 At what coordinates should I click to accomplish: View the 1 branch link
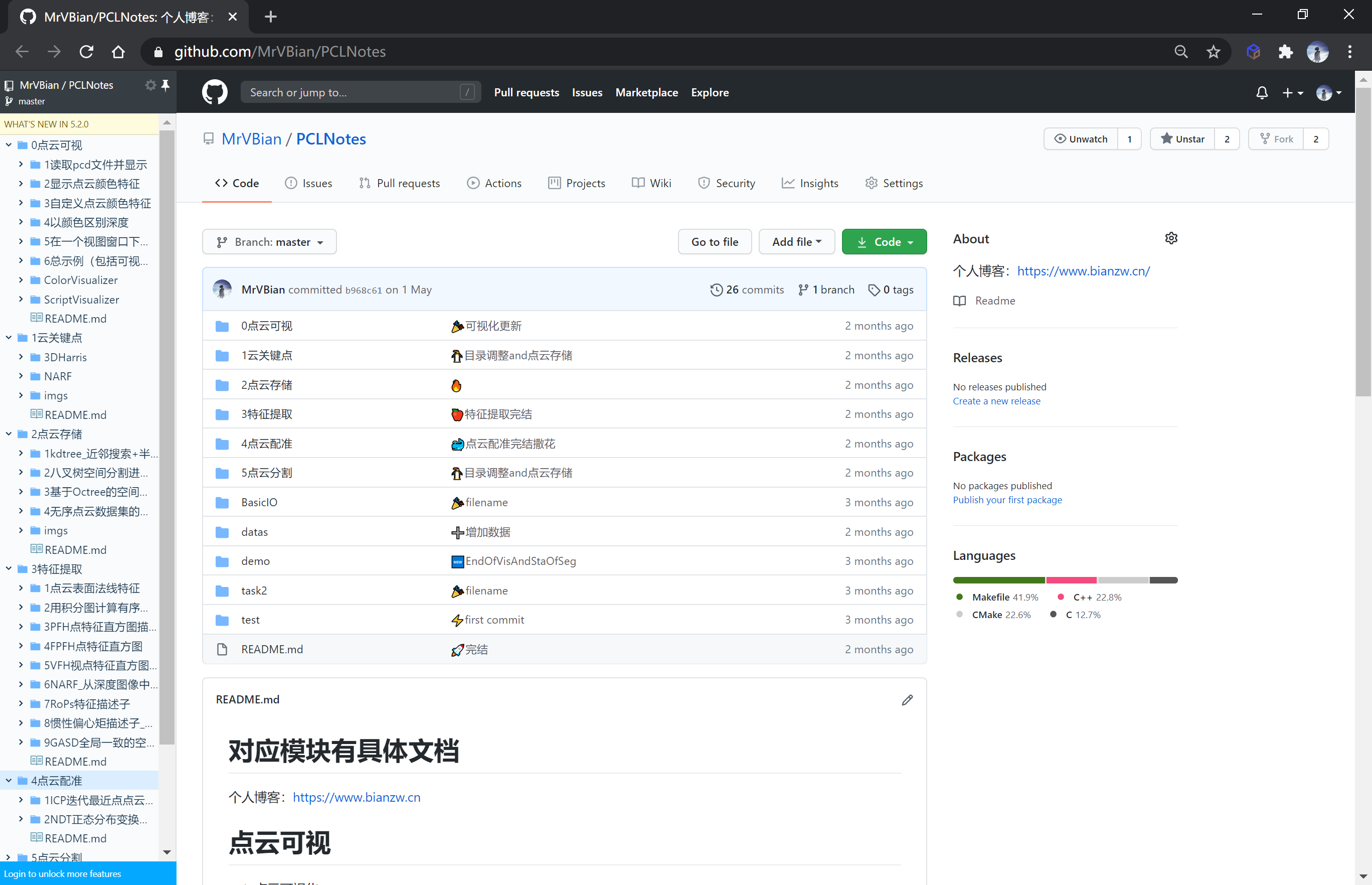click(826, 289)
